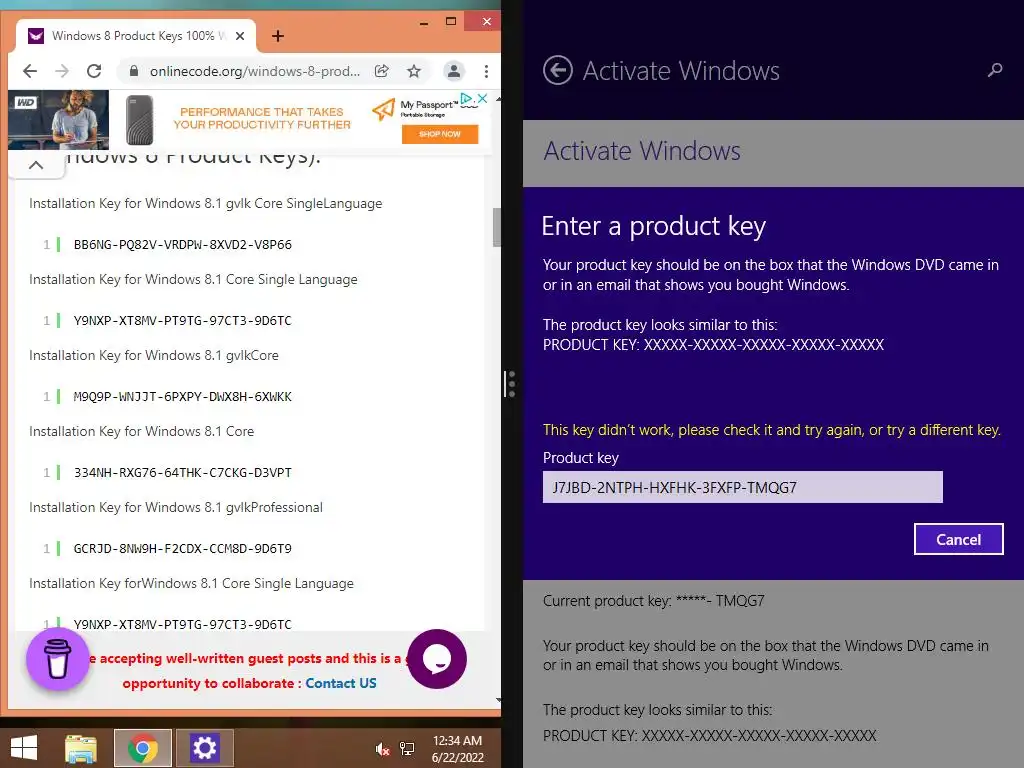Screen dimensions: 1024x768
Task: Open File Explorer from the taskbar
Action: [x=81, y=748]
